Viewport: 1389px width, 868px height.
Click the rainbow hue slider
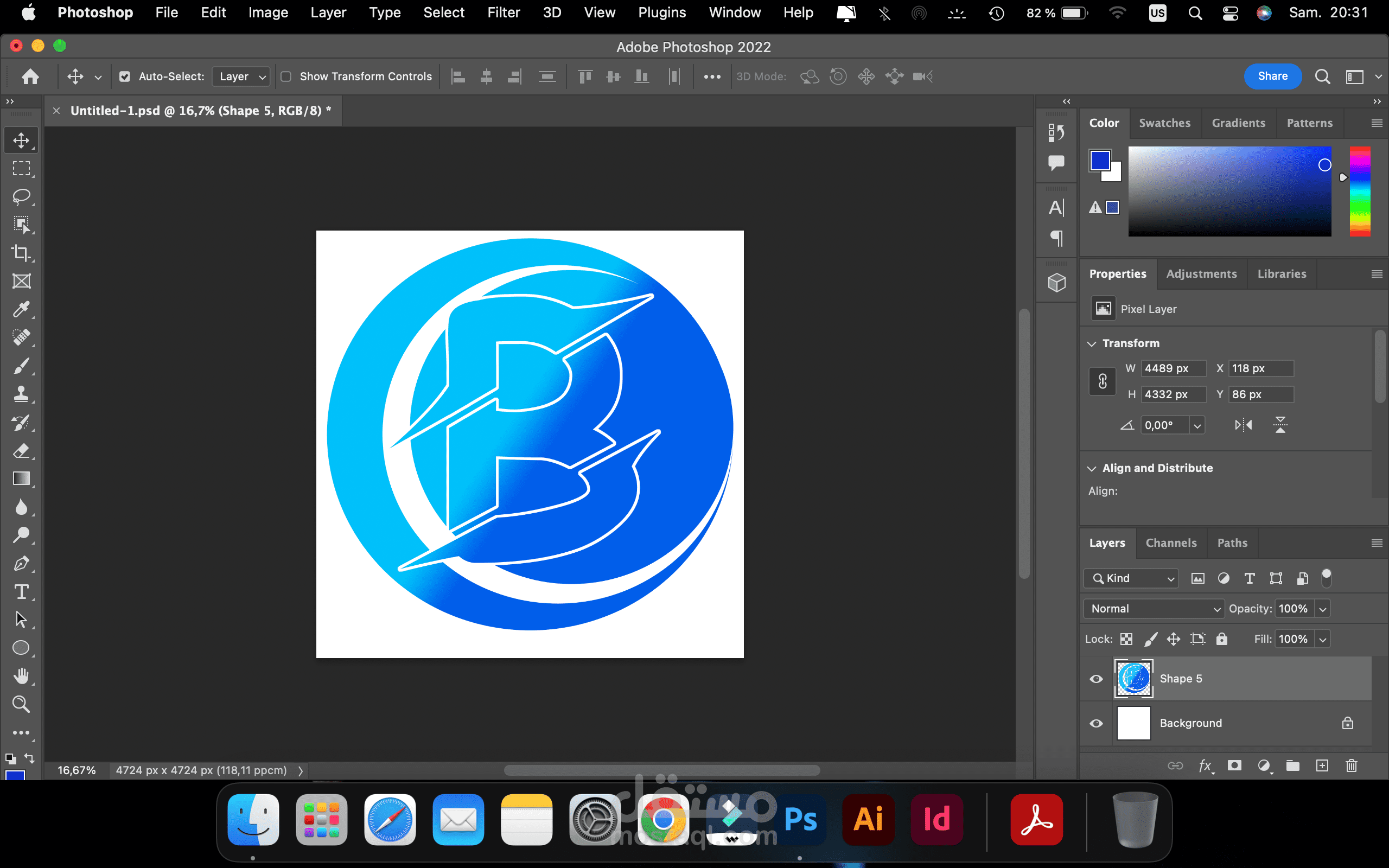(1359, 191)
